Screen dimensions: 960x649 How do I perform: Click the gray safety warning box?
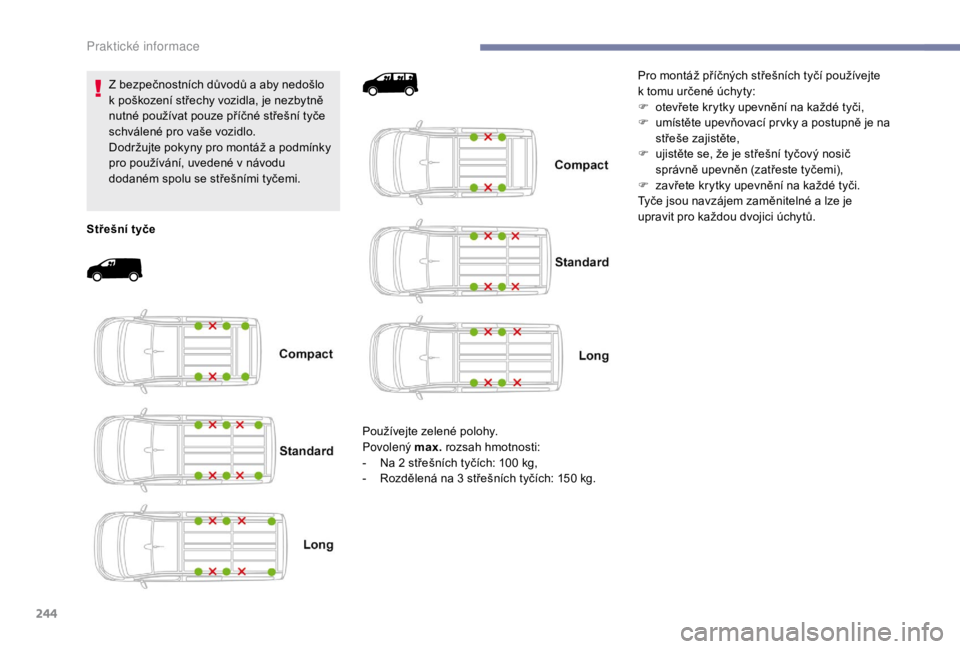213,141
